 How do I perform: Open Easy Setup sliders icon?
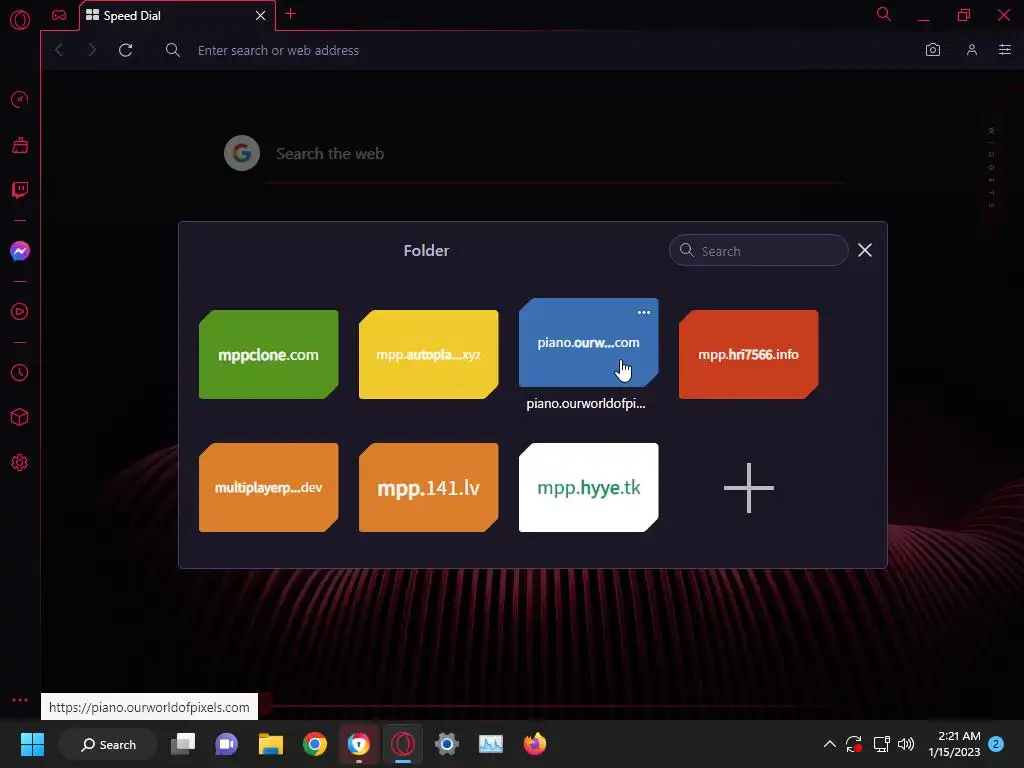coord(1005,50)
